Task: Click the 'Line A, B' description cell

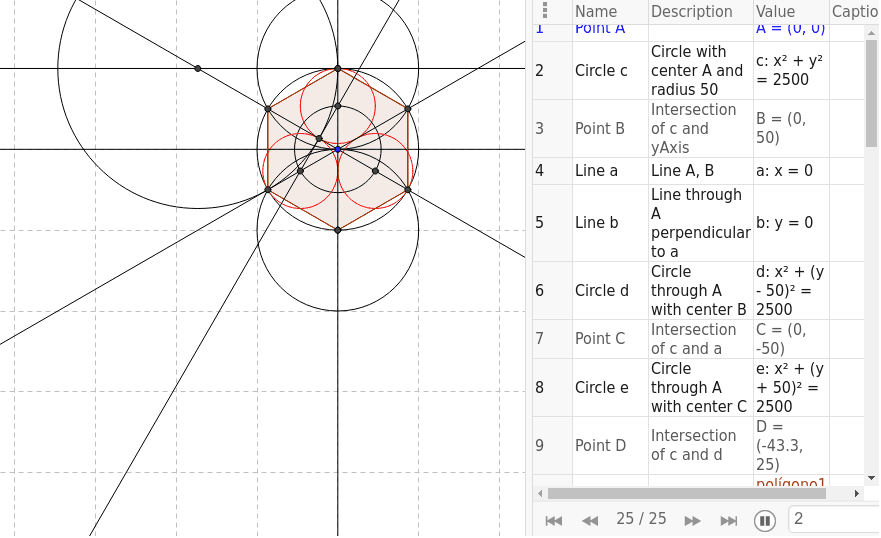Action: 701,171
